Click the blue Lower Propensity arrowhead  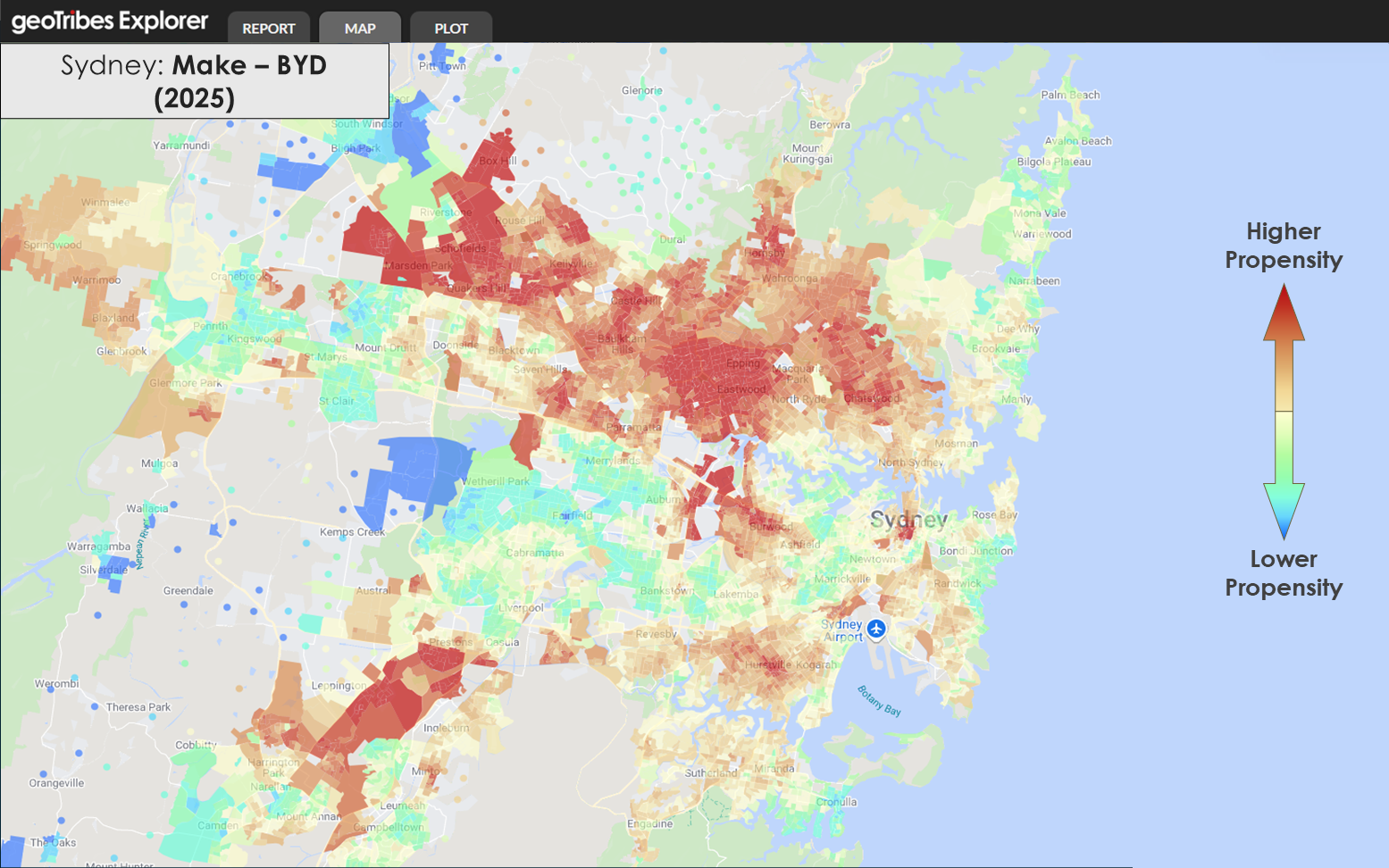1284,512
